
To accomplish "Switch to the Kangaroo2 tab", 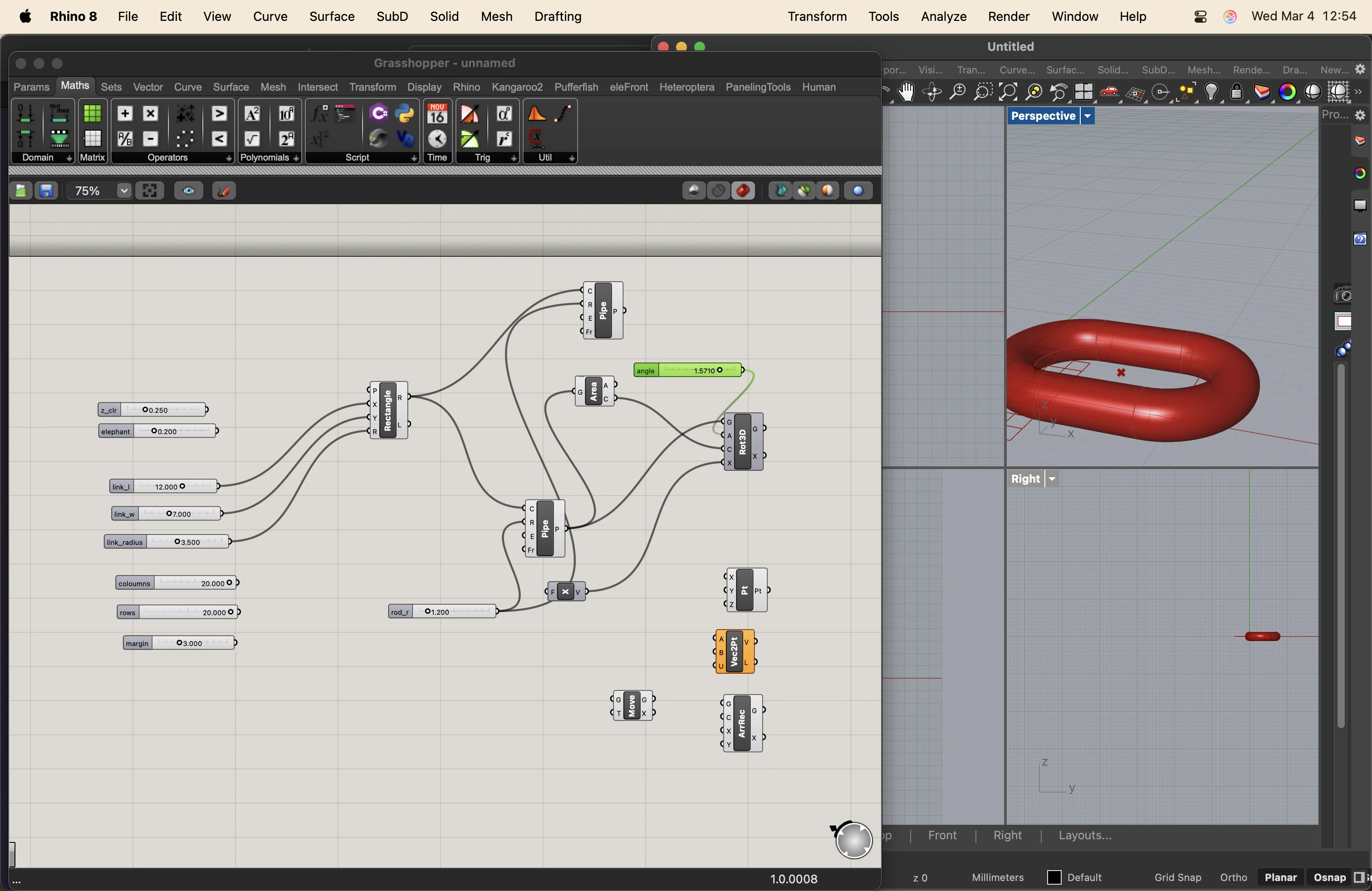I will pos(516,87).
